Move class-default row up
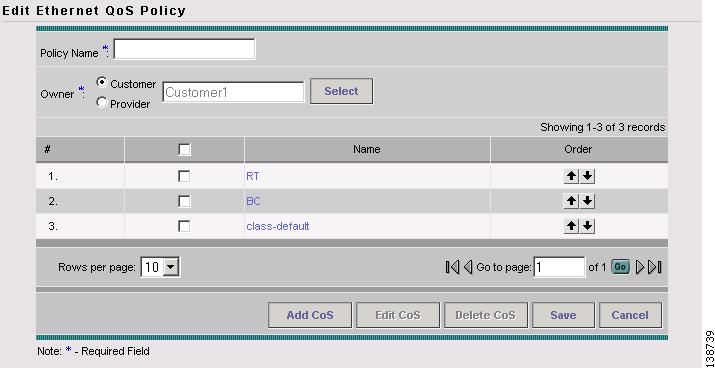715x368 pixels. (571, 226)
